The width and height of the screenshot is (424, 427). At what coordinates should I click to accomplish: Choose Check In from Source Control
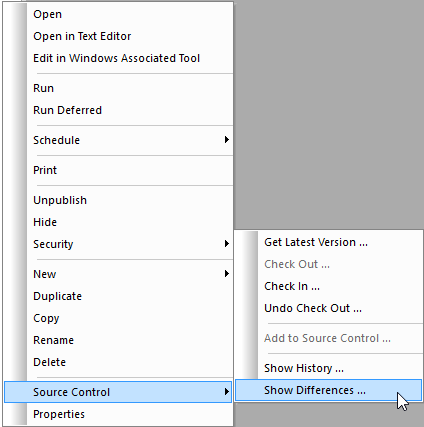(x=328, y=286)
